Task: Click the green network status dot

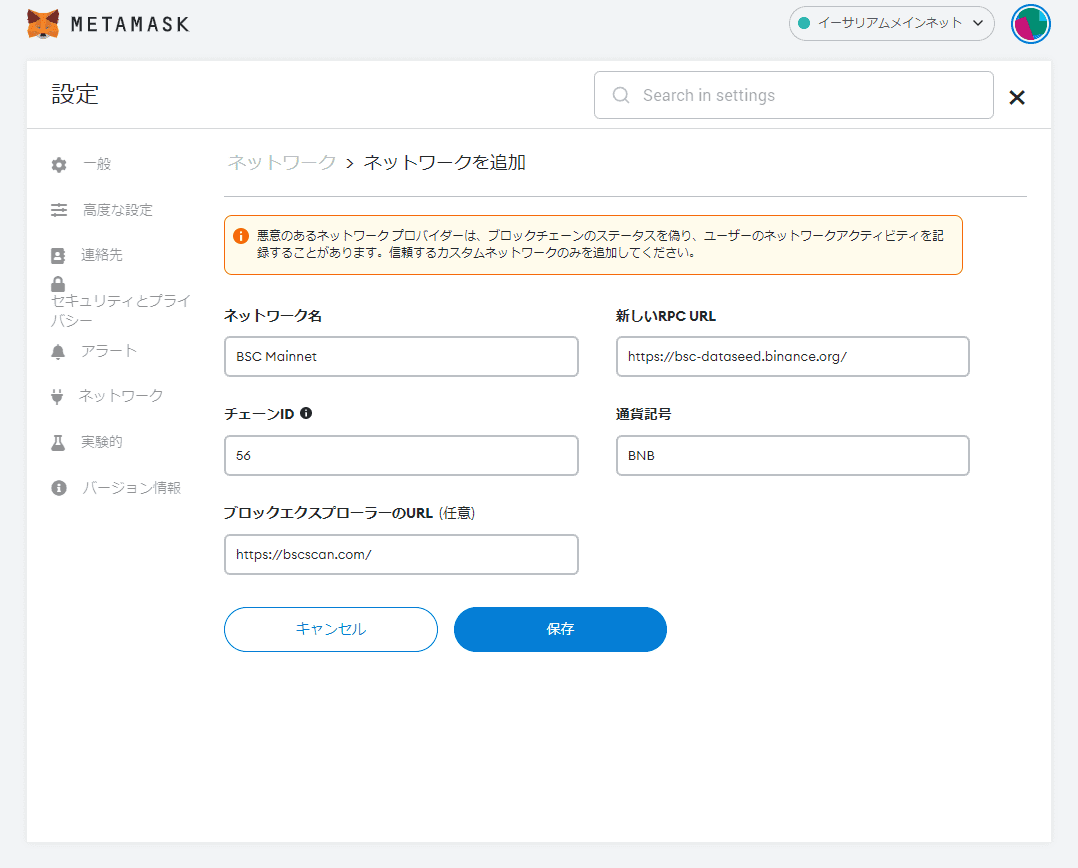Action: 804,23
